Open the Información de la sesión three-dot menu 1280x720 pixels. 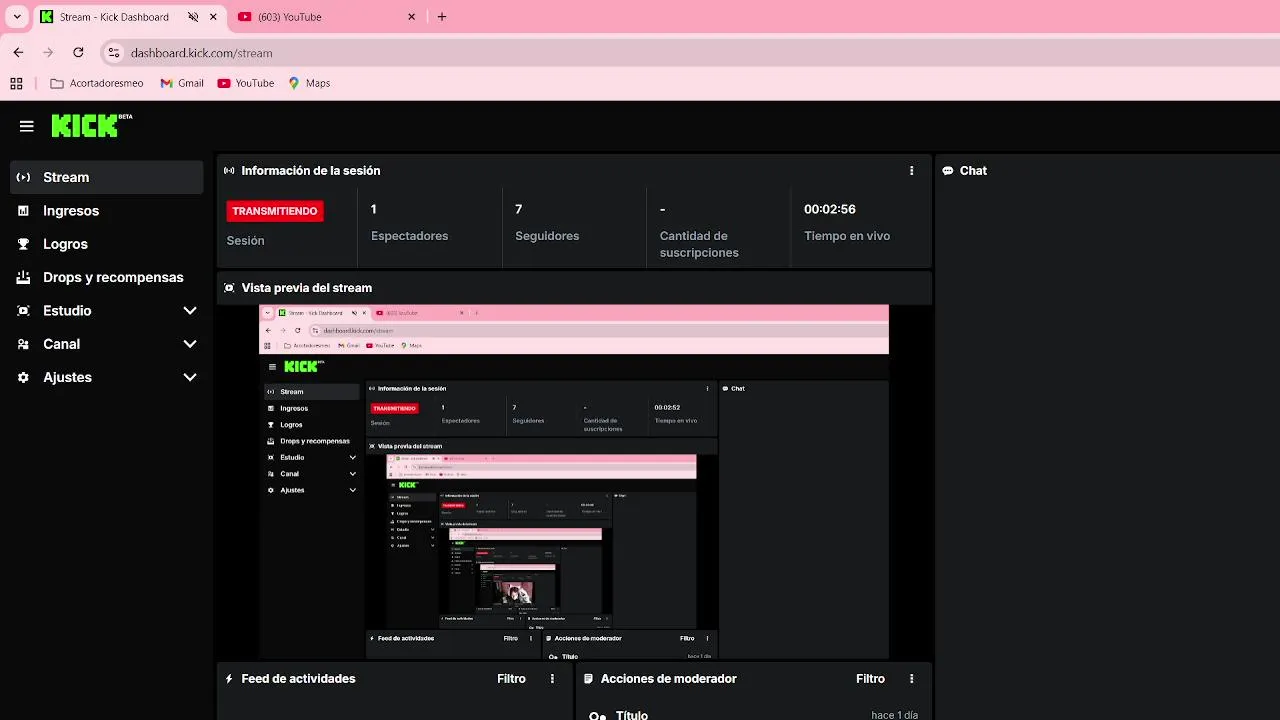coord(911,171)
